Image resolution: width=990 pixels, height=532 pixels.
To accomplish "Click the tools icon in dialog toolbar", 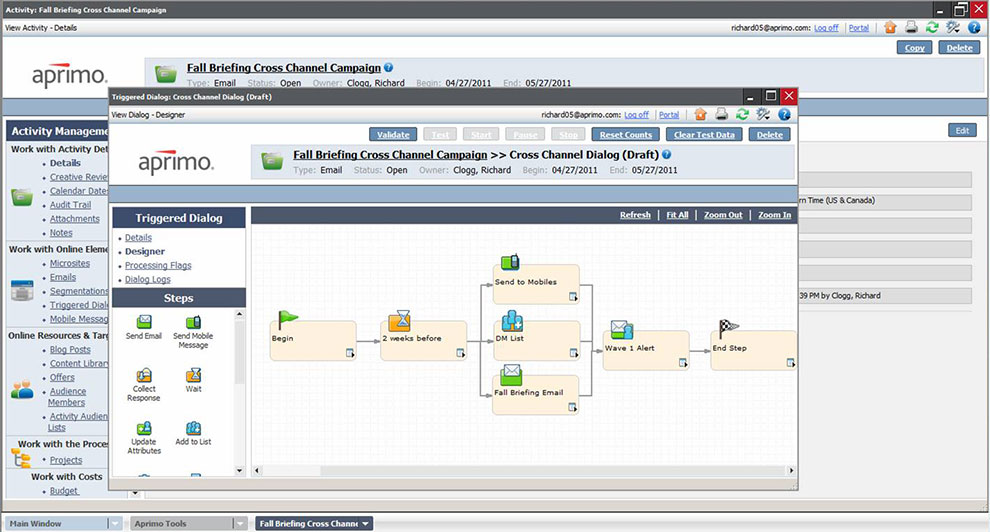I will click(x=763, y=114).
